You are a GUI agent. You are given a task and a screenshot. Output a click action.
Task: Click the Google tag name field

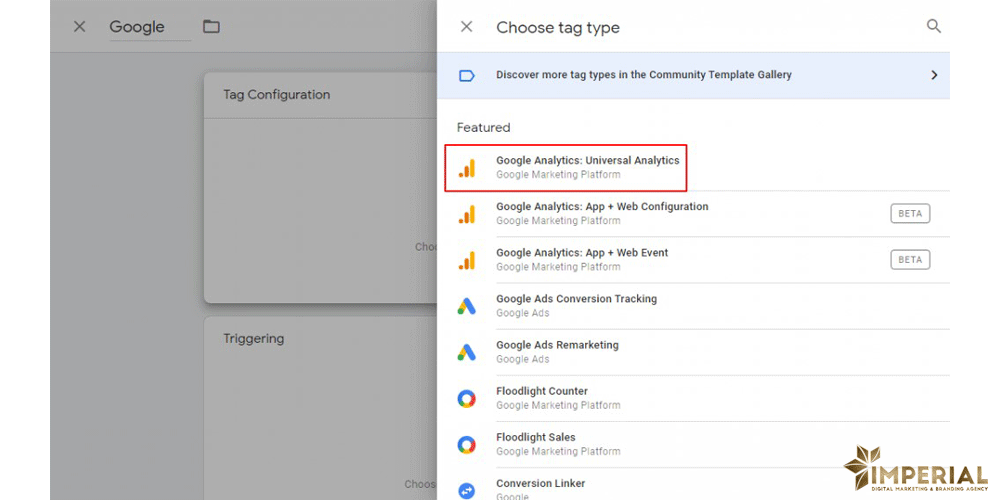[149, 27]
